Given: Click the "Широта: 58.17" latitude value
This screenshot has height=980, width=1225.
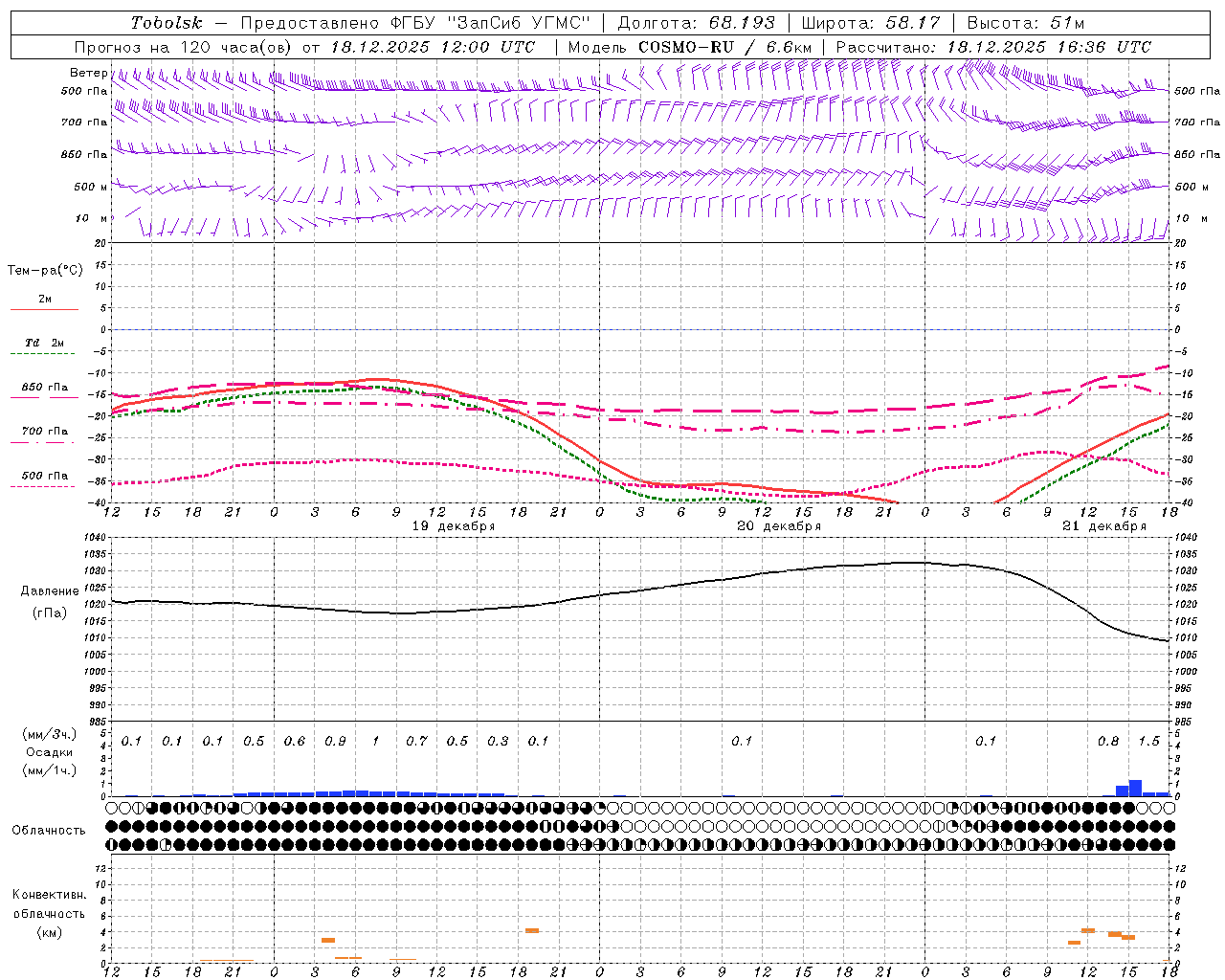Looking at the screenshot, I should point(871,23).
